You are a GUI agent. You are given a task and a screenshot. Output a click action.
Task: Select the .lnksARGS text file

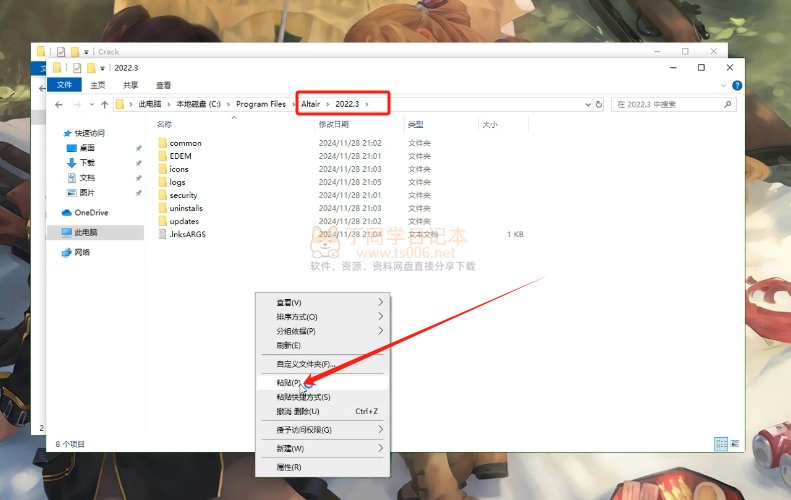point(187,234)
